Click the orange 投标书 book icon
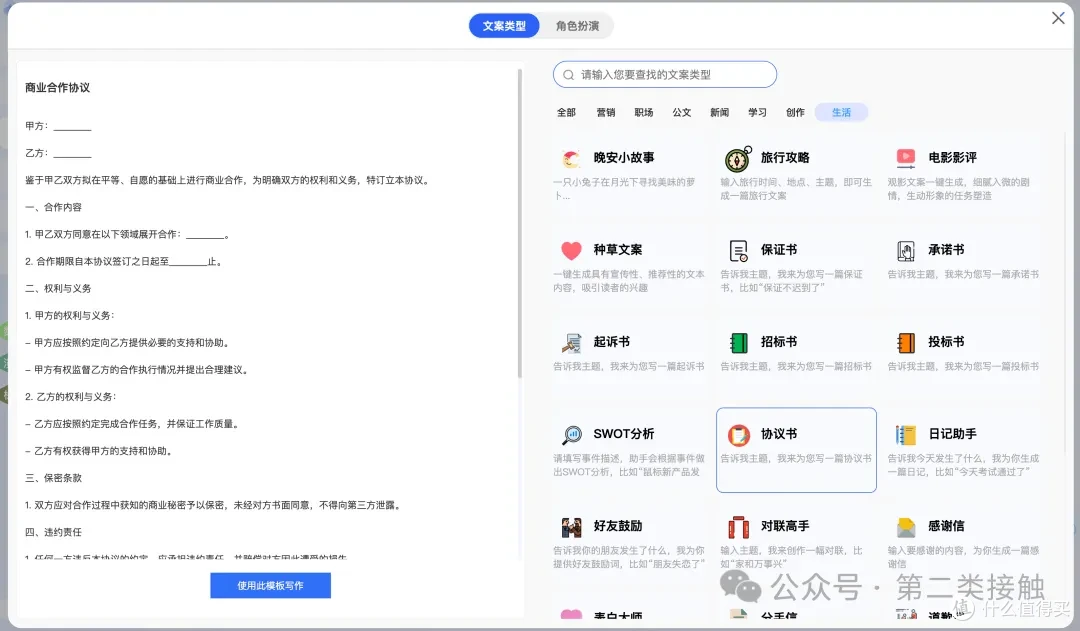The image size is (1080, 631). tap(906, 342)
